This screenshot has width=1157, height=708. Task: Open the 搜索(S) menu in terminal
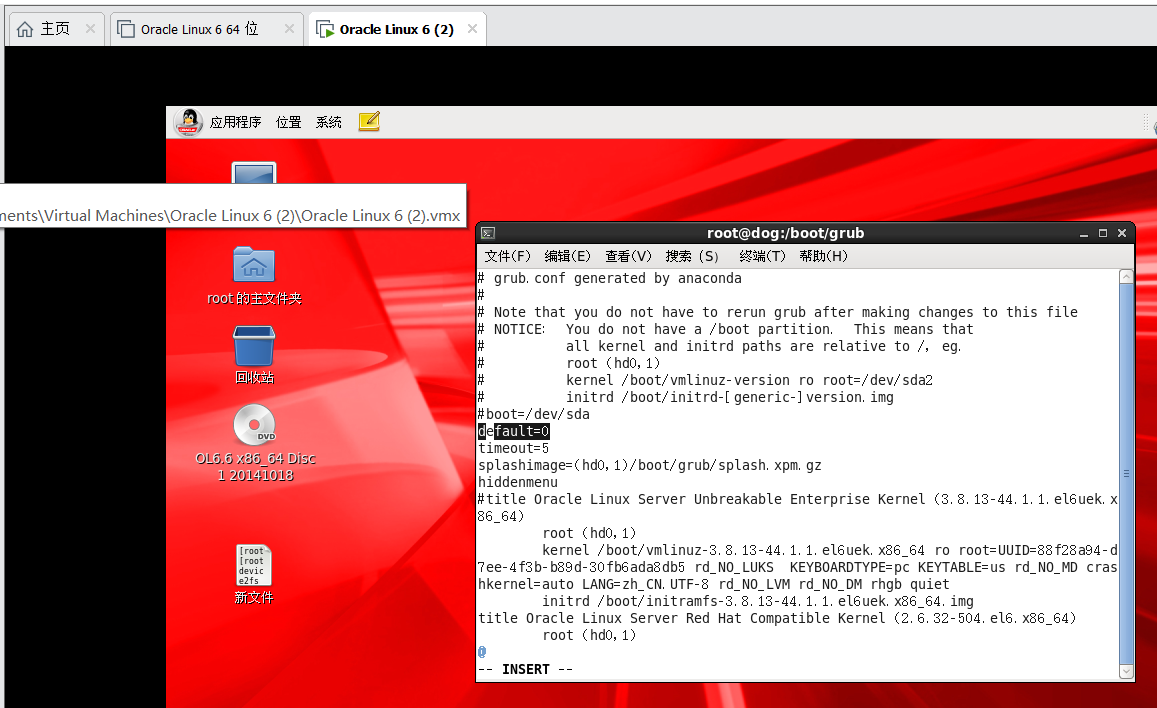point(692,256)
